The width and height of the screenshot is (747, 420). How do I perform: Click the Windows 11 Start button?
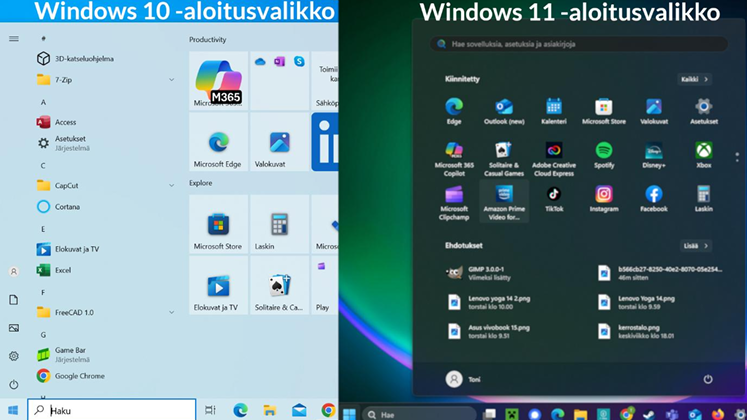pos(349,414)
